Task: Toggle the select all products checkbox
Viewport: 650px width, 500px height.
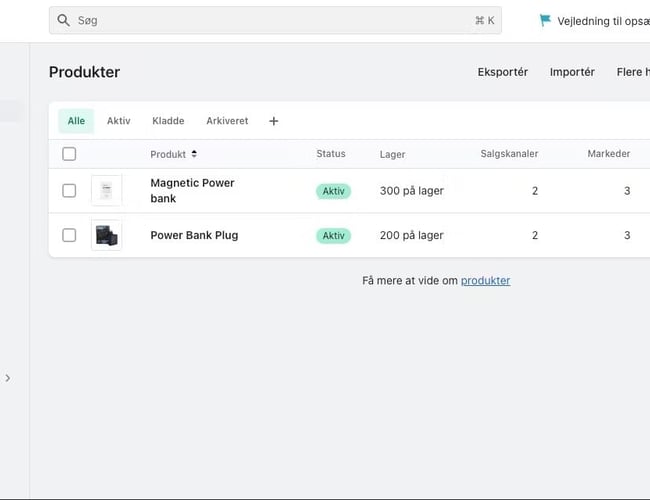Action: (69, 154)
